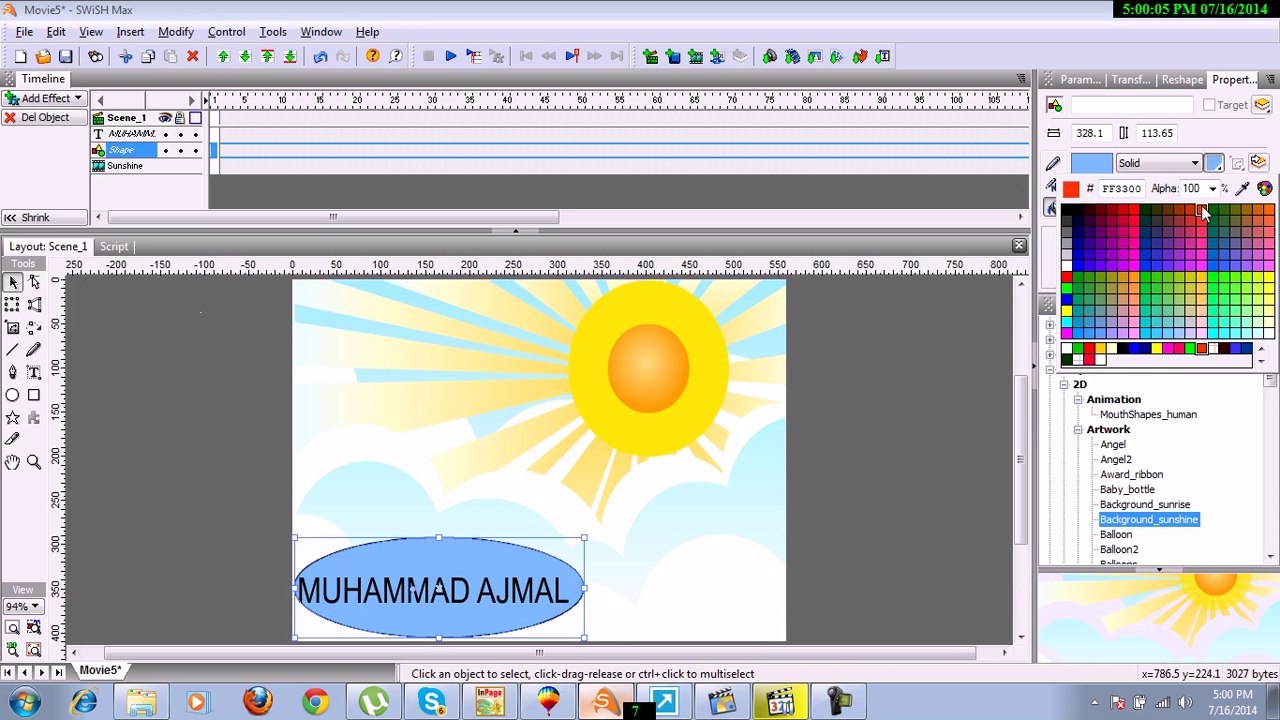Image resolution: width=1280 pixels, height=720 pixels.
Task: Toggle the Scene_1 outline square
Action: coord(196,118)
